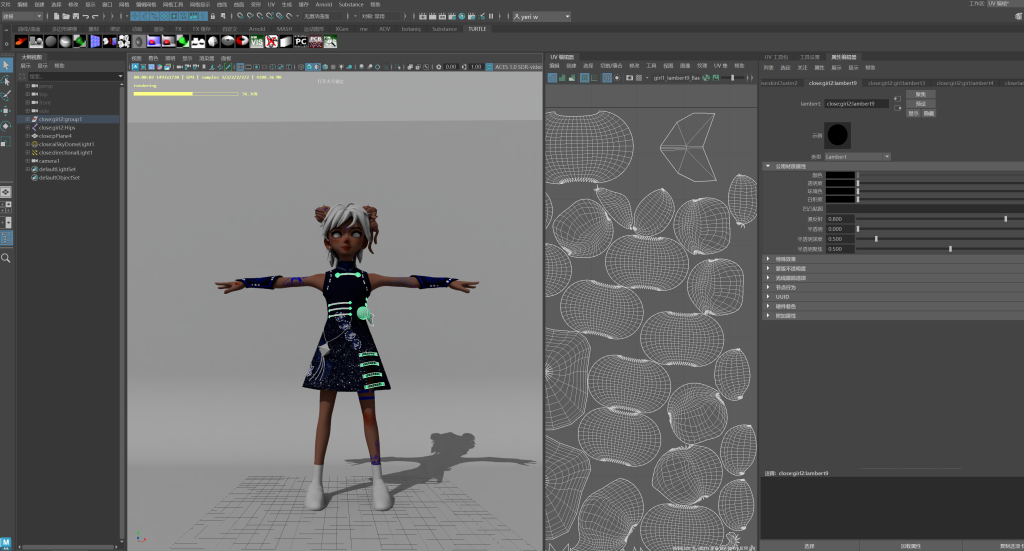This screenshot has height=551, width=1024.
Task: Open the Arnold menu in menu bar
Action: click(324, 5)
